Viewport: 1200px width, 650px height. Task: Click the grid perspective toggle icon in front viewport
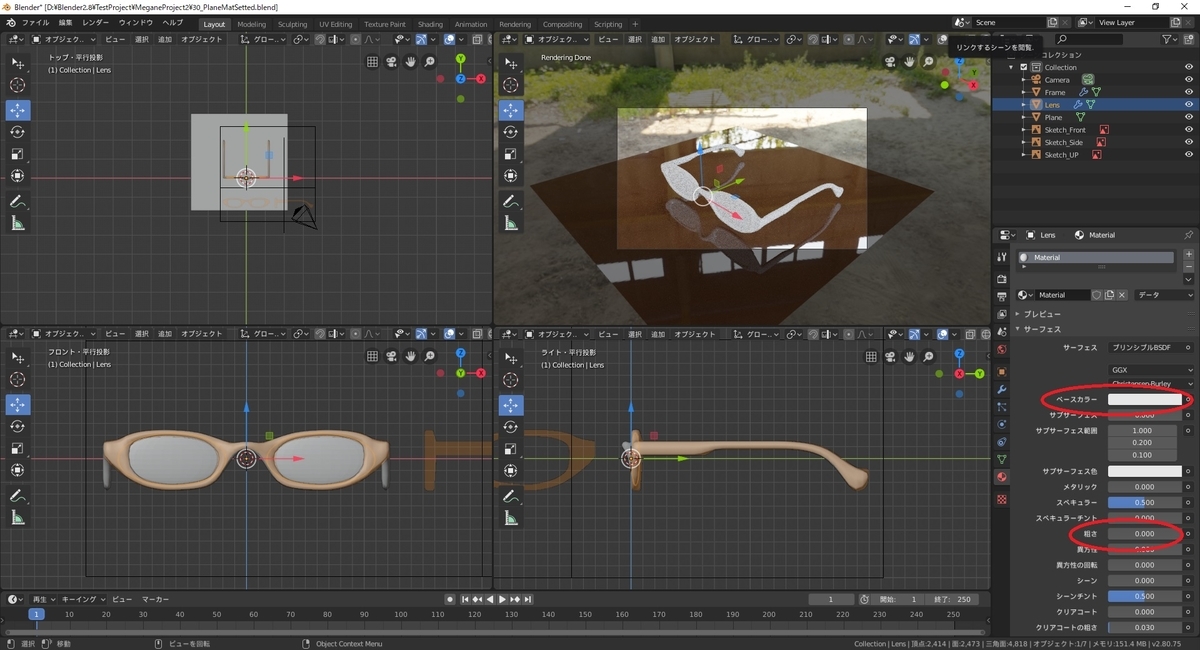(372, 355)
